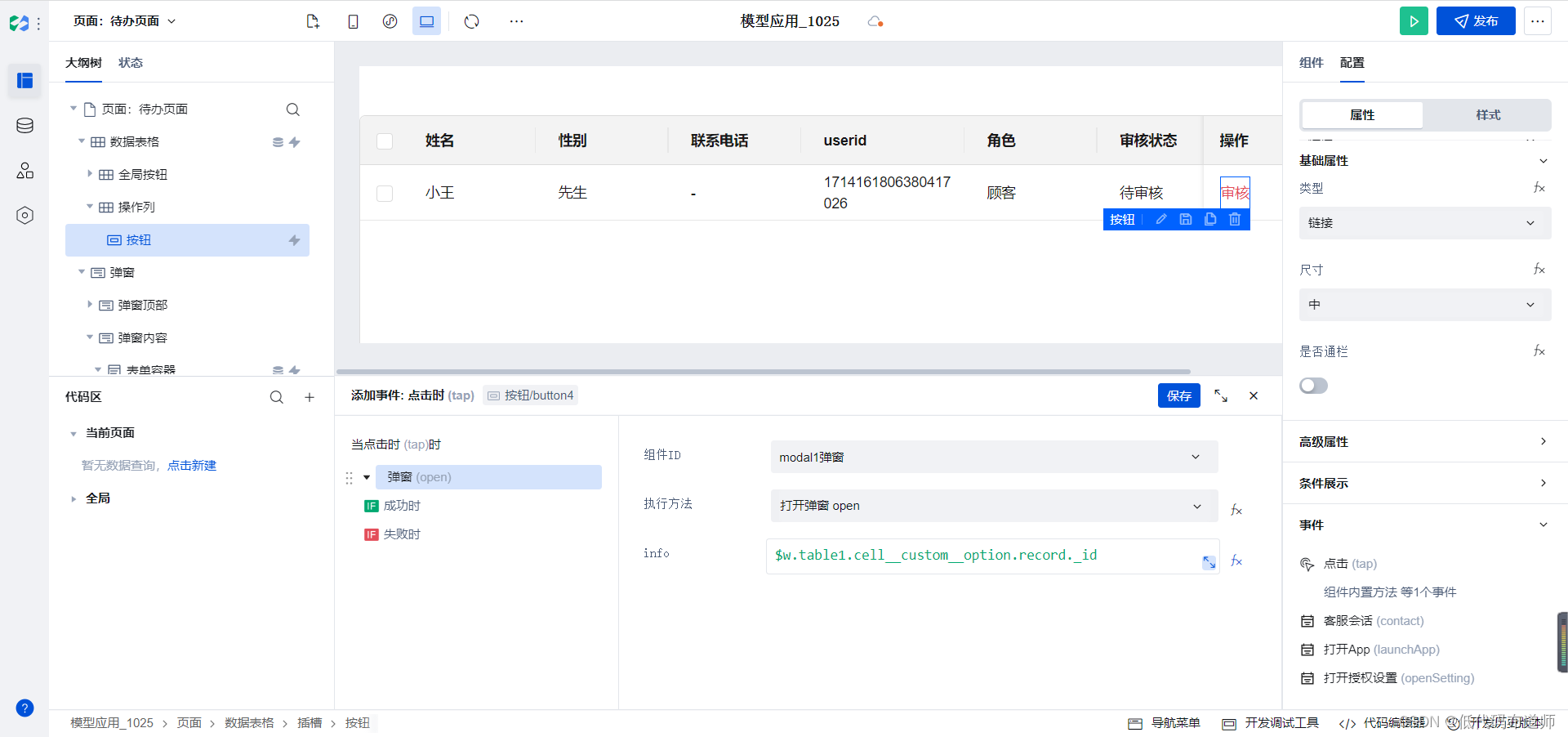Expand the 弹窗顶部 tree node
The image size is (1568, 737).
[90, 305]
